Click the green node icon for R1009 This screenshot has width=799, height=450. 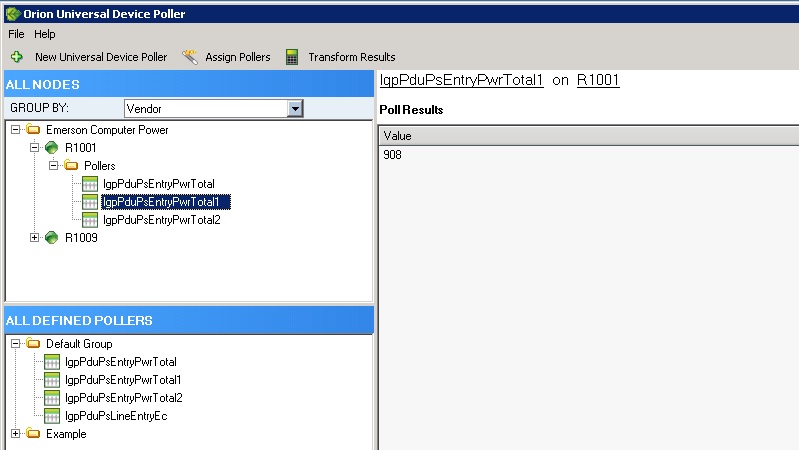tap(51, 237)
